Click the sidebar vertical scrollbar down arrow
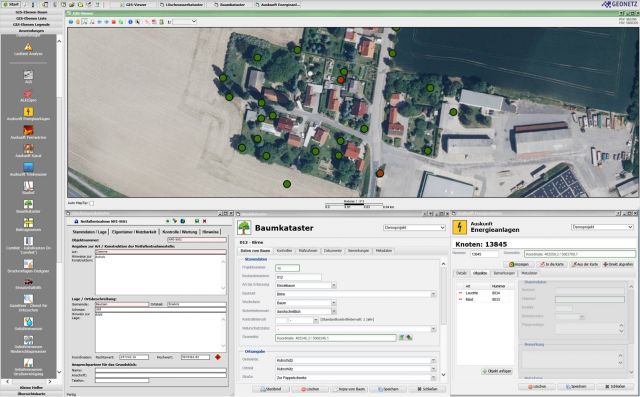Image resolution: width=640 pixels, height=397 pixels. (59, 372)
